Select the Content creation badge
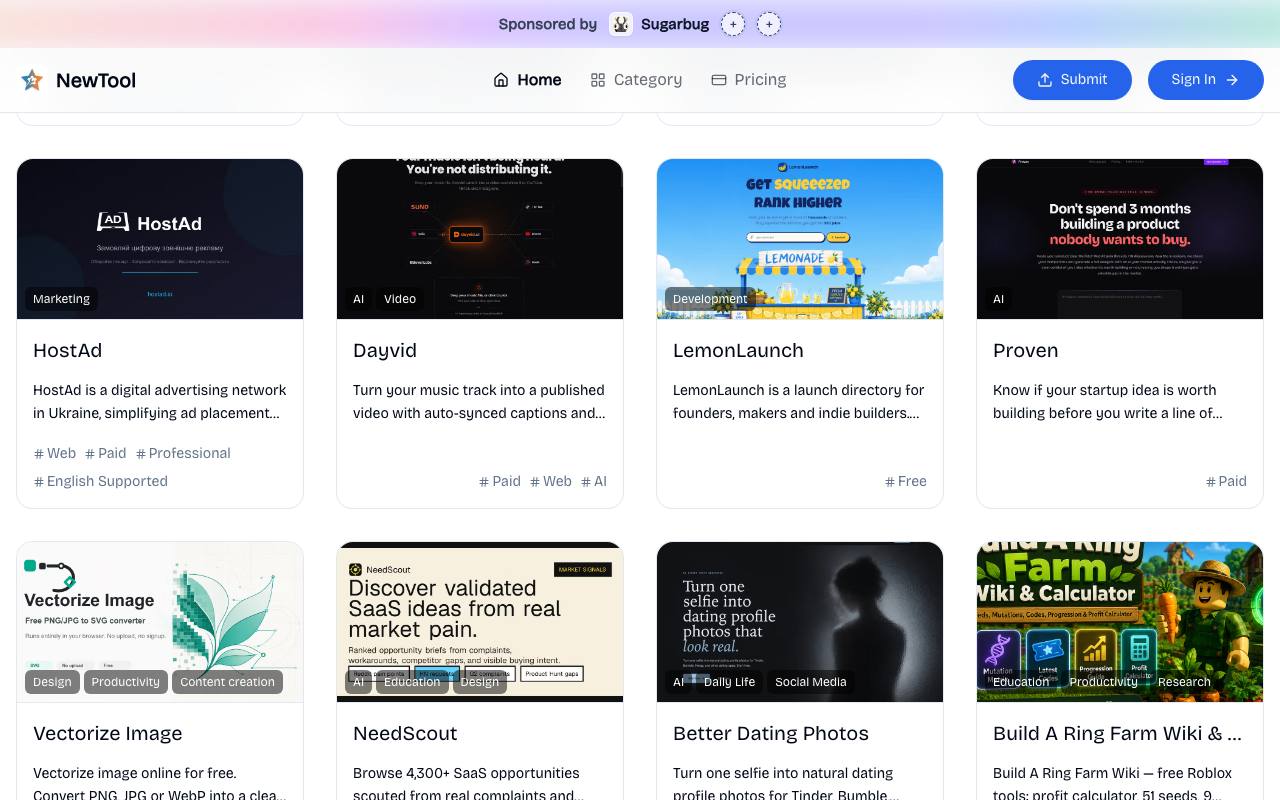The height and width of the screenshot is (800, 1280). click(x=227, y=682)
